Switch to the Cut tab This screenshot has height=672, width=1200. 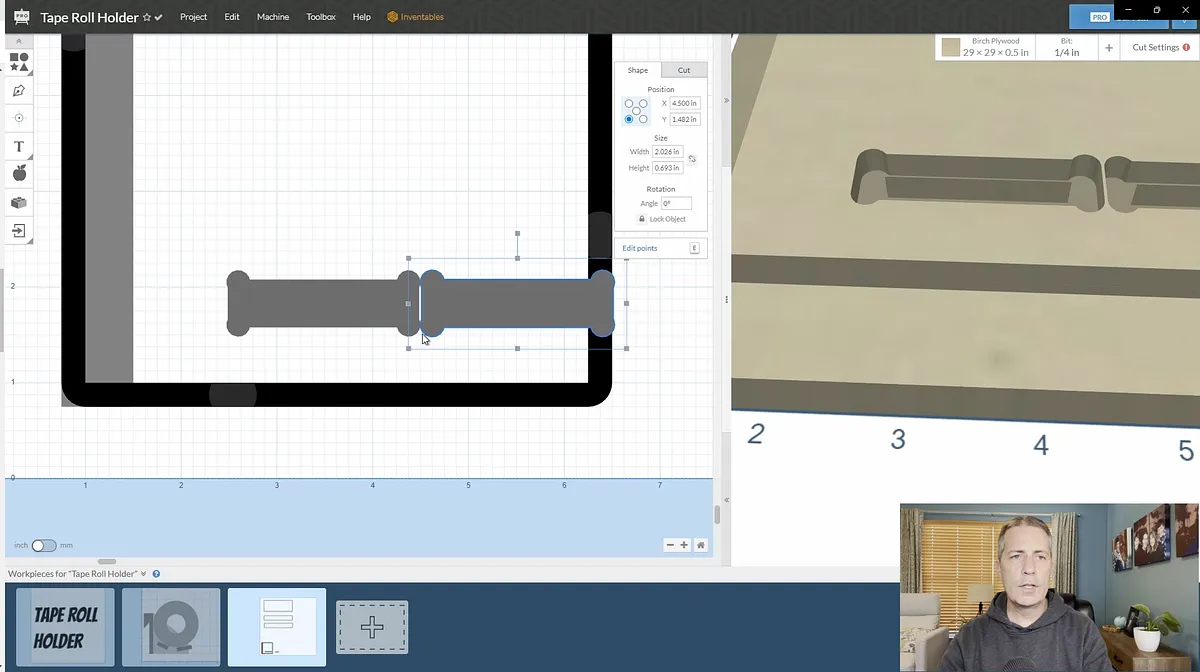[684, 70]
